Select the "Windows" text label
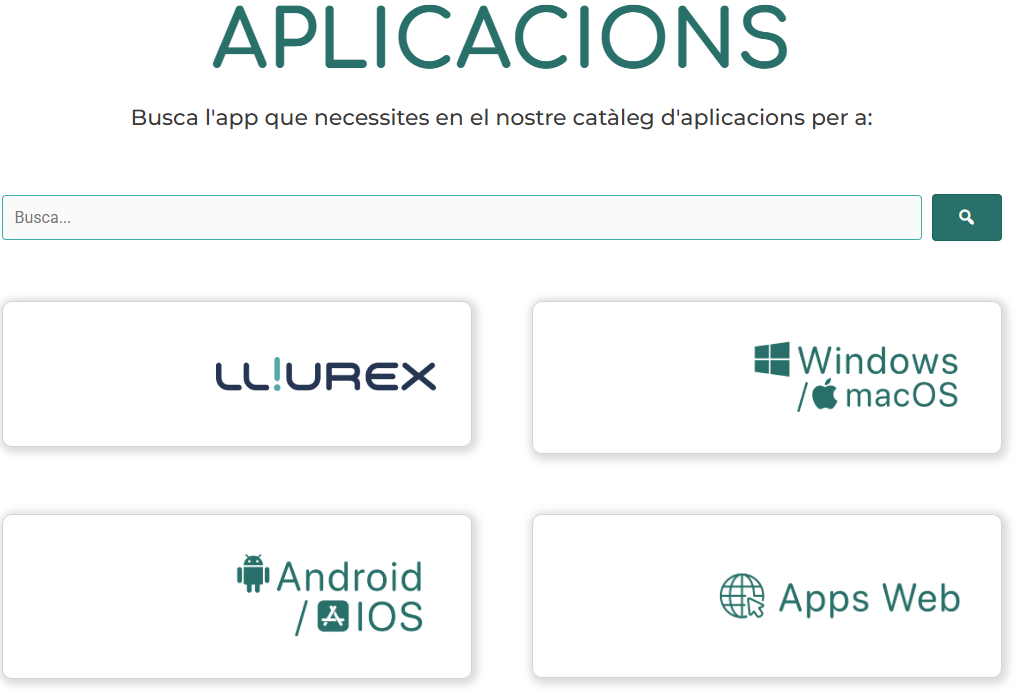Image resolution: width=1024 pixels, height=700 pixels. coord(878,360)
